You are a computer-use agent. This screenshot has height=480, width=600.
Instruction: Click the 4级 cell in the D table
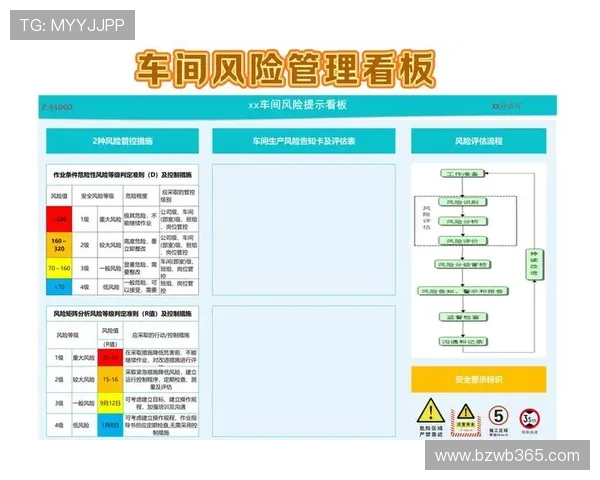[x=85, y=287]
